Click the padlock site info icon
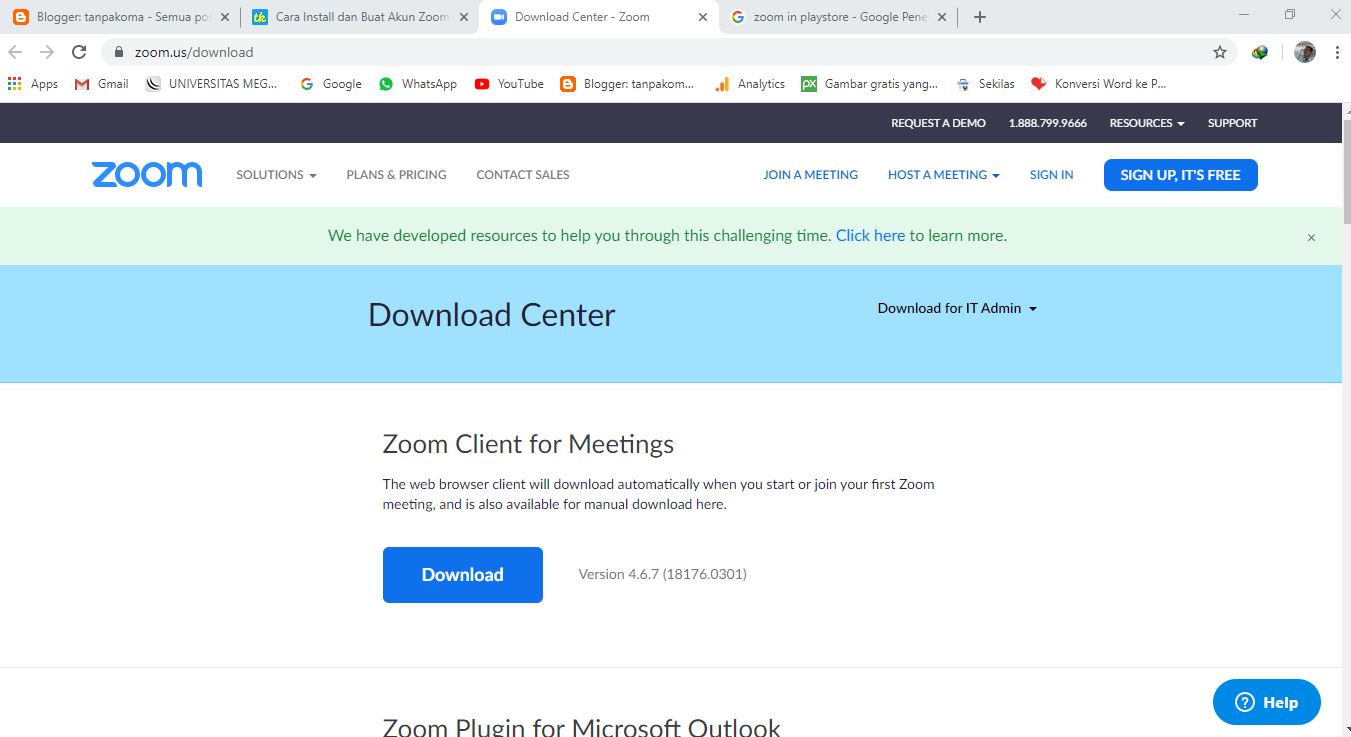This screenshot has width=1351, height=737. tap(119, 52)
